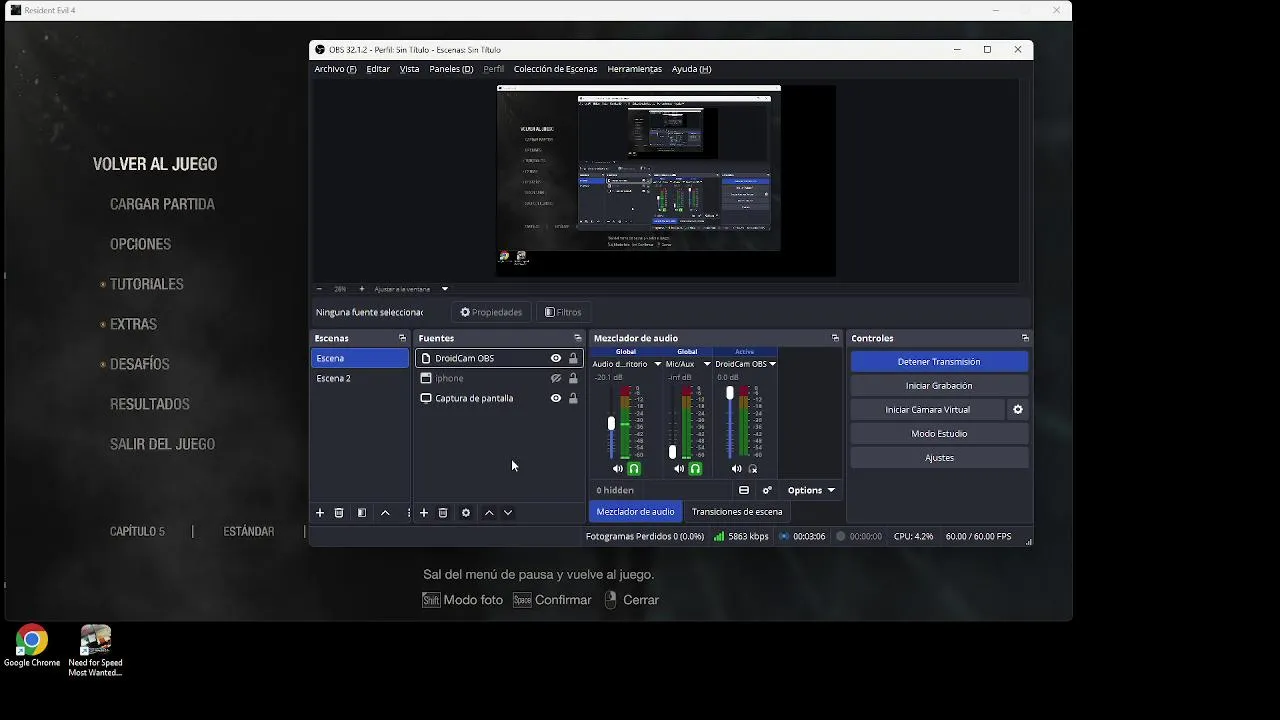Open source properties gear in Fuentes toolbar
The width and height of the screenshot is (1280, 720).
coord(466,513)
